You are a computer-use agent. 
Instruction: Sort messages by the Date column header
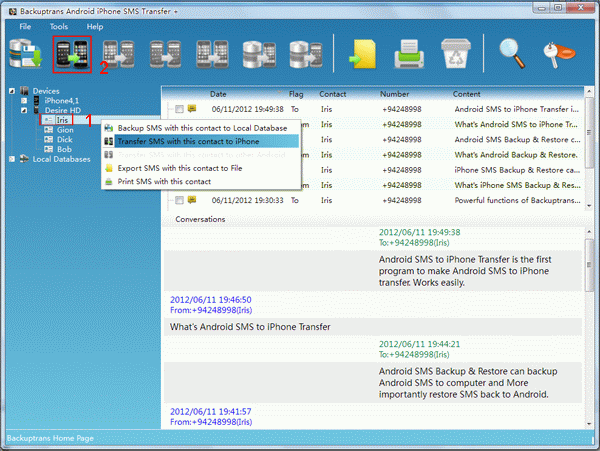point(218,94)
